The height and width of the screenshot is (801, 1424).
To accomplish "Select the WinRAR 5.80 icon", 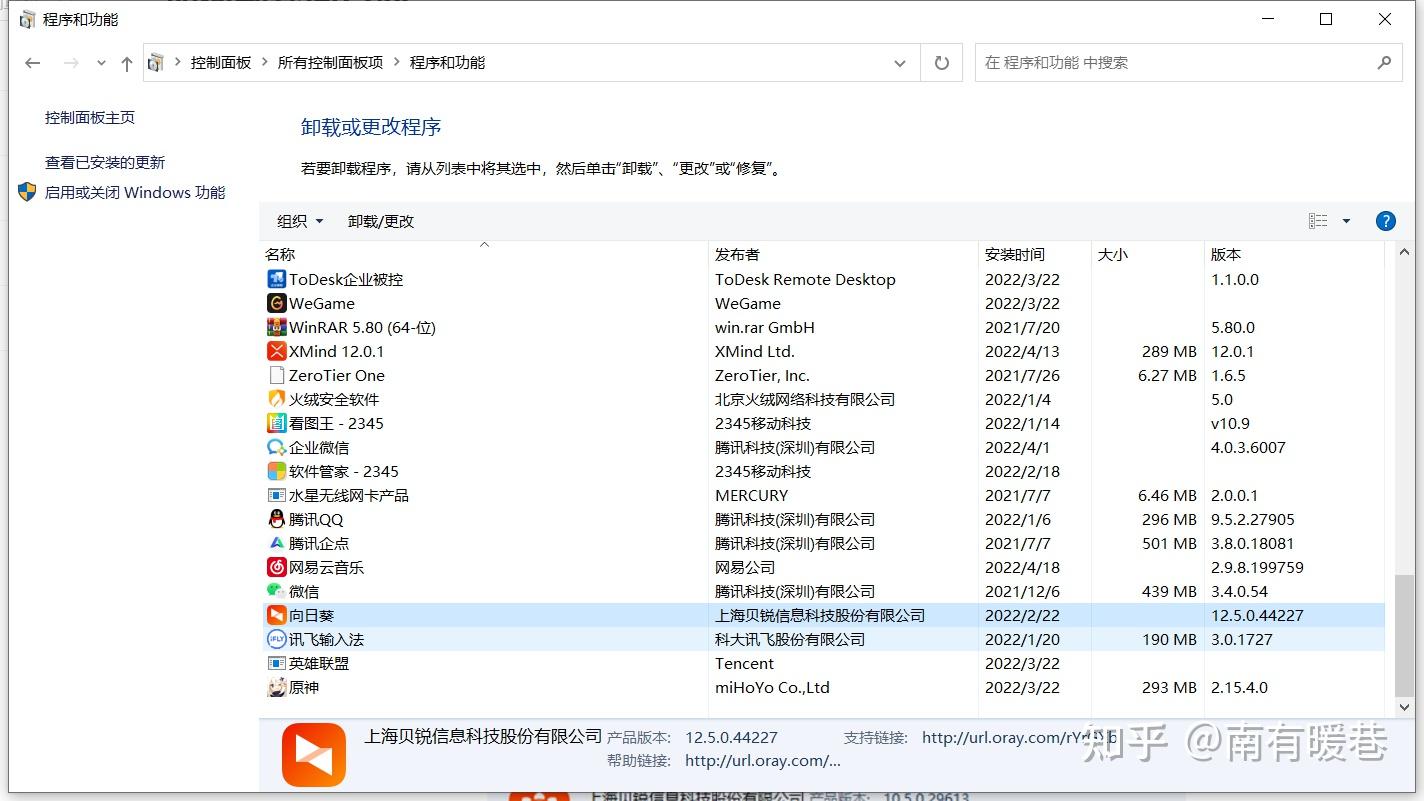I will (x=276, y=327).
